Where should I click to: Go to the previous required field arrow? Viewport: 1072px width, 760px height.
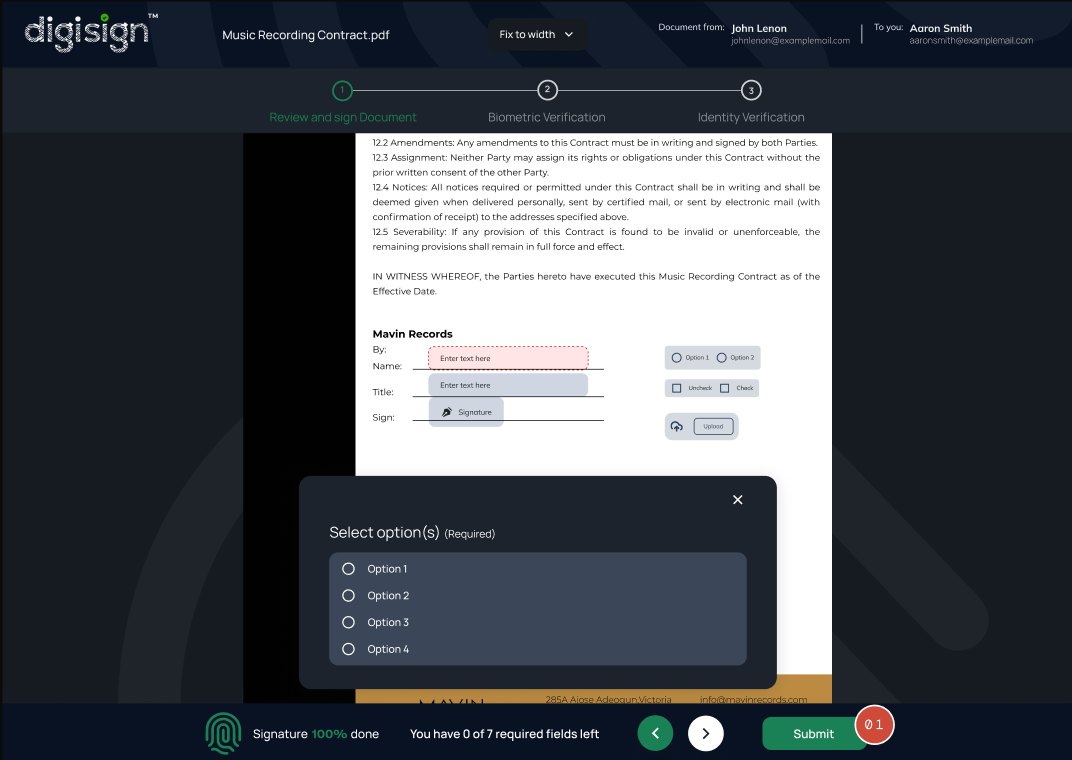coord(655,733)
